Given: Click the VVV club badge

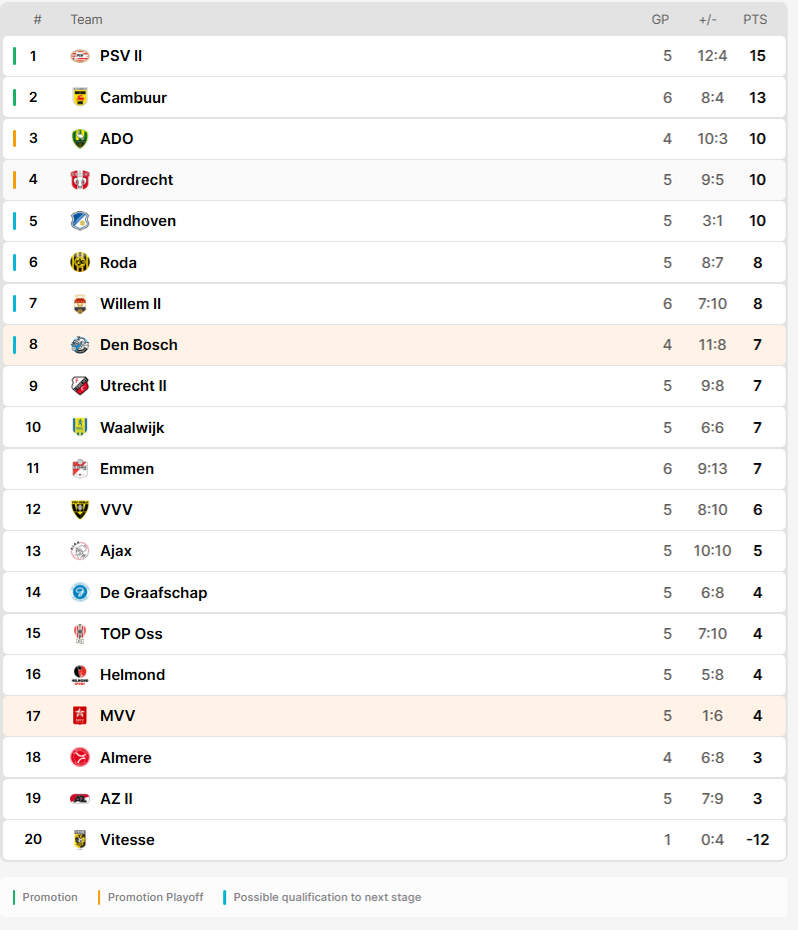Looking at the screenshot, I should pos(80,509).
